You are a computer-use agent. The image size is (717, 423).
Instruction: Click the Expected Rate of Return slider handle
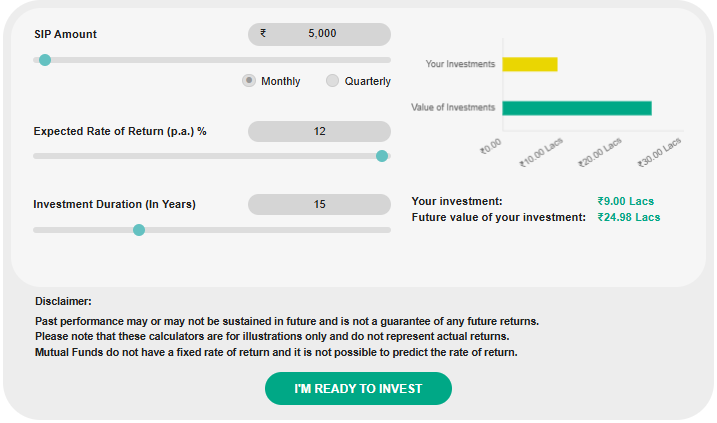pos(382,156)
